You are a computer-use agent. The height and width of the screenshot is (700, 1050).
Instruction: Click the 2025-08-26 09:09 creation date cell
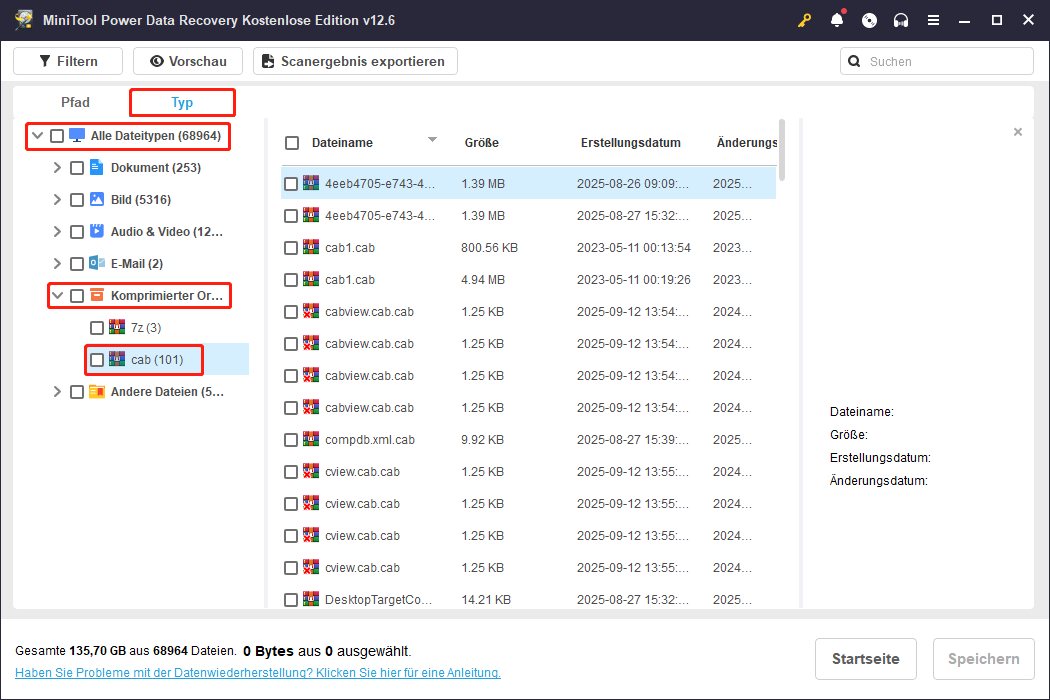tap(633, 184)
